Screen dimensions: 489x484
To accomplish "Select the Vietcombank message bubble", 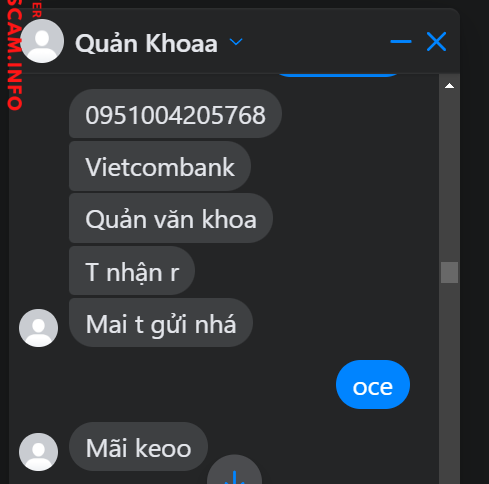I will coord(160,166).
